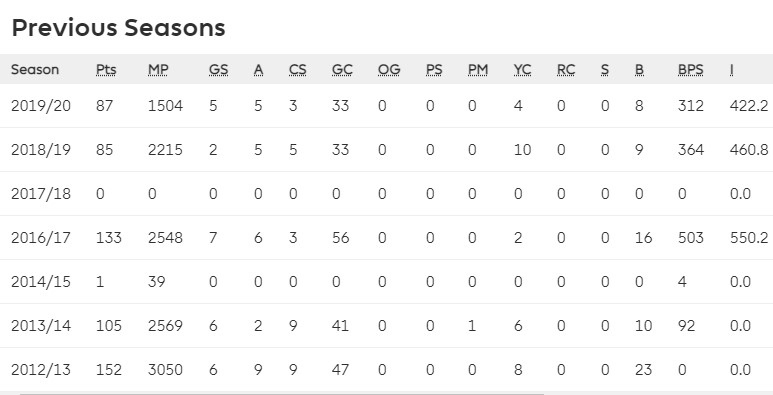The width and height of the screenshot is (773, 395).
Task: Click the horizontal scrollbar below the table
Action: click(281, 394)
